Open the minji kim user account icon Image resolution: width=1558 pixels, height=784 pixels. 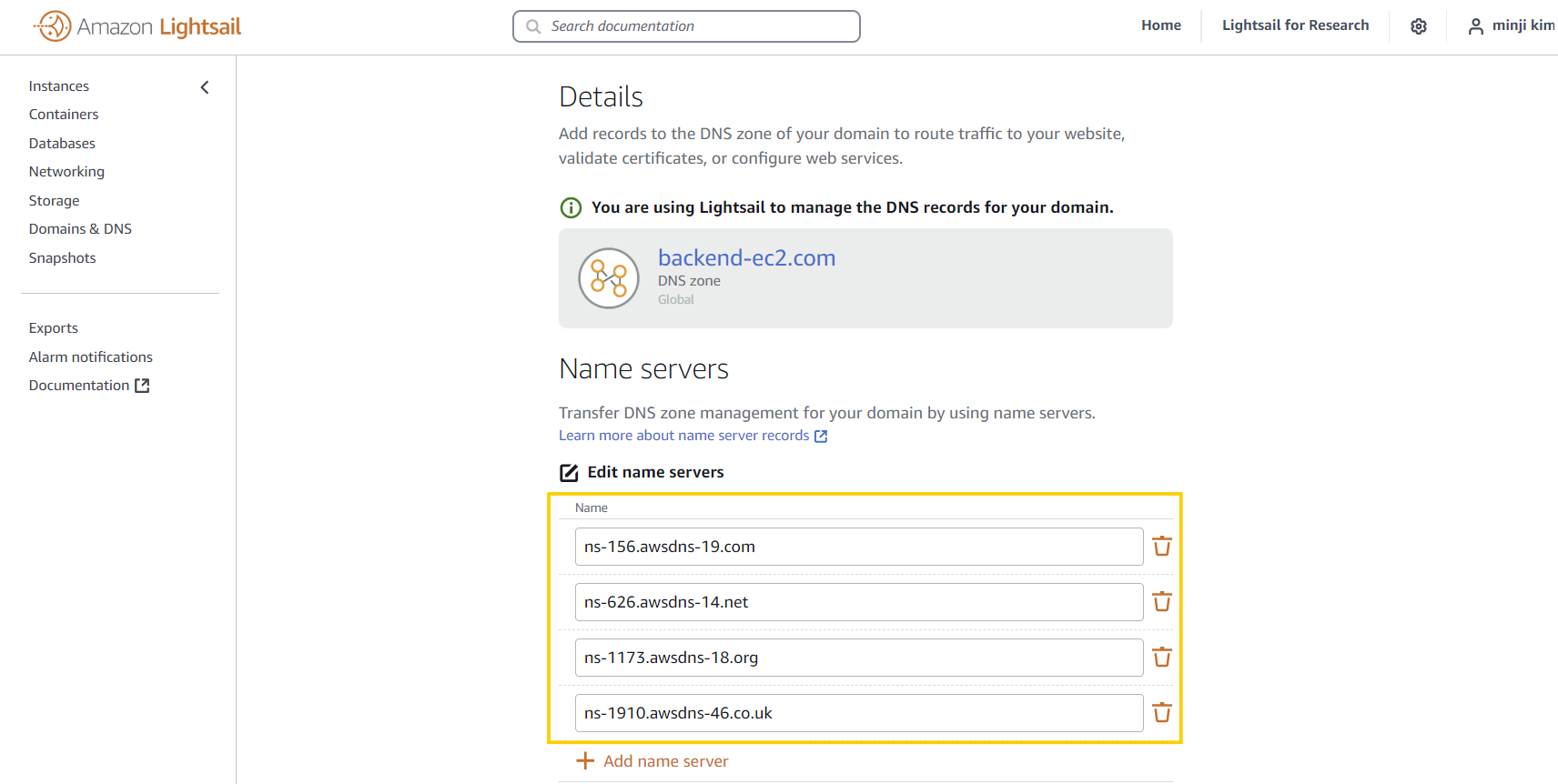pos(1475,26)
